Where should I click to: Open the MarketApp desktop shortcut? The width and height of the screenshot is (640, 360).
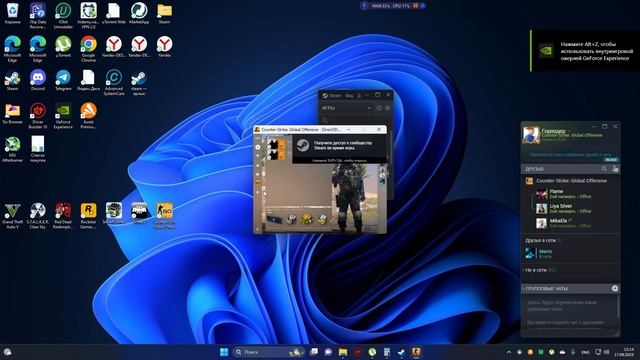(x=139, y=13)
